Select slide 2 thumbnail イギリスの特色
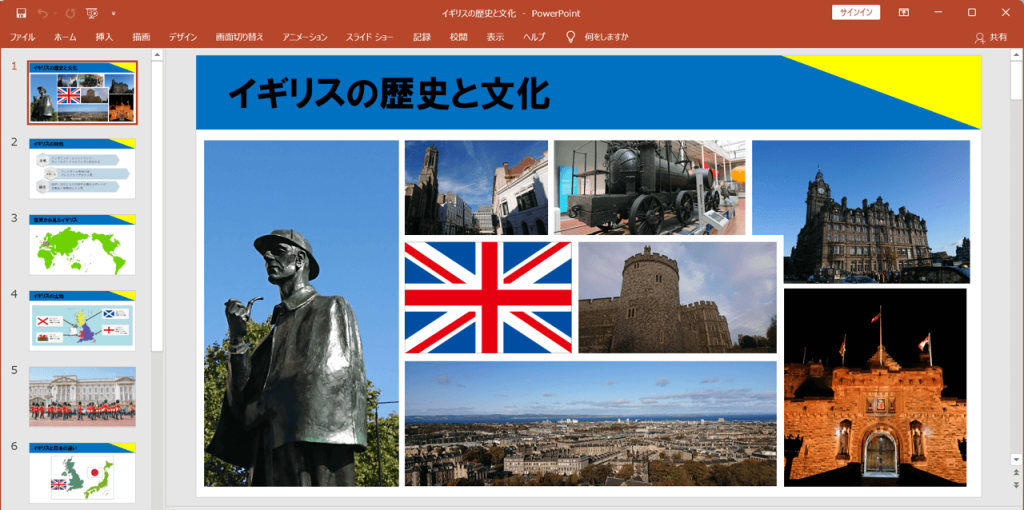Image resolution: width=1024 pixels, height=510 pixels. 82,168
